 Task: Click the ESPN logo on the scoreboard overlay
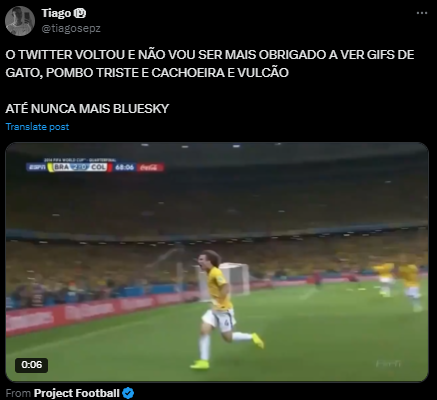(36, 167)
